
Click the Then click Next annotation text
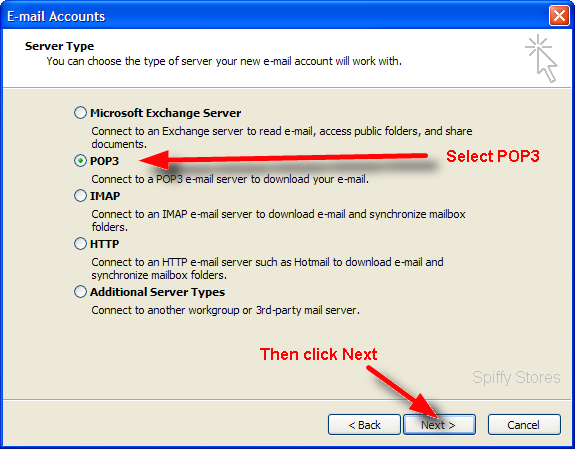(x=318, y=354)
